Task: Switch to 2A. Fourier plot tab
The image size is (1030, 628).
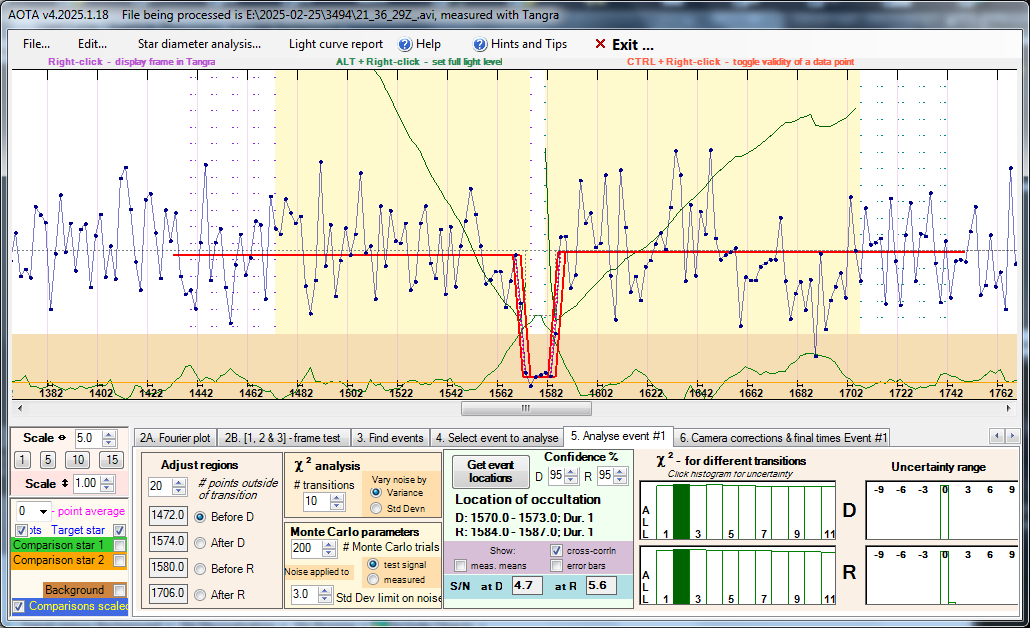Action: click(x=175, y=437)
